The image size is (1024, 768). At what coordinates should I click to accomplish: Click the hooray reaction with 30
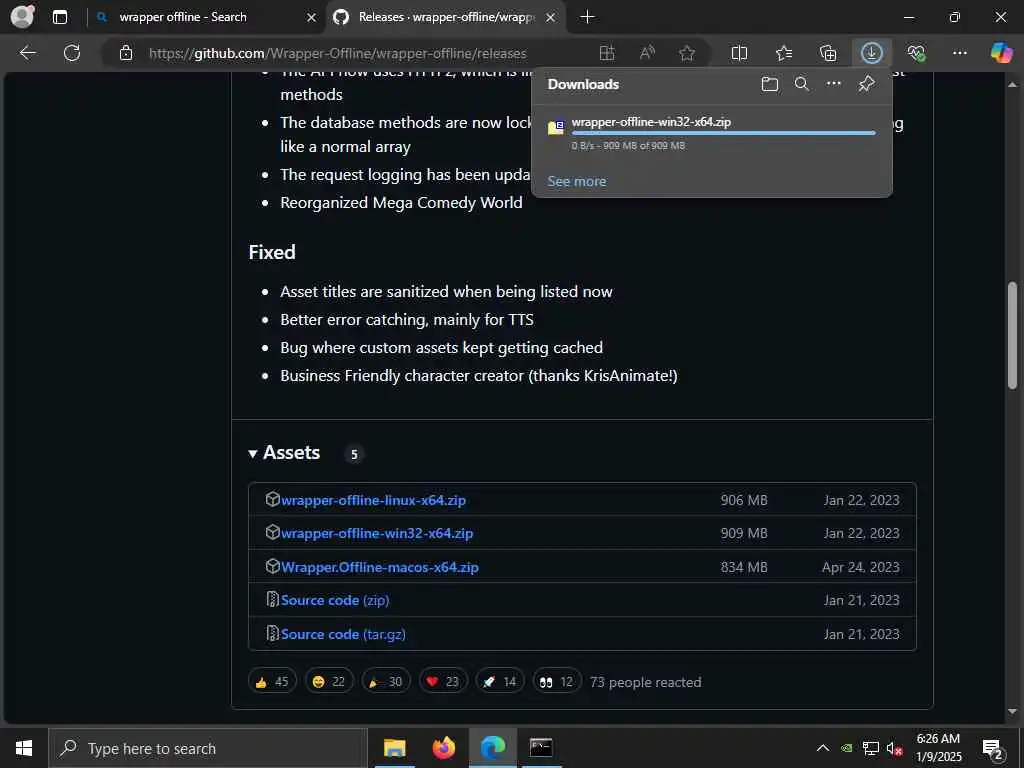pyautogui.click(x=386, y=681)
